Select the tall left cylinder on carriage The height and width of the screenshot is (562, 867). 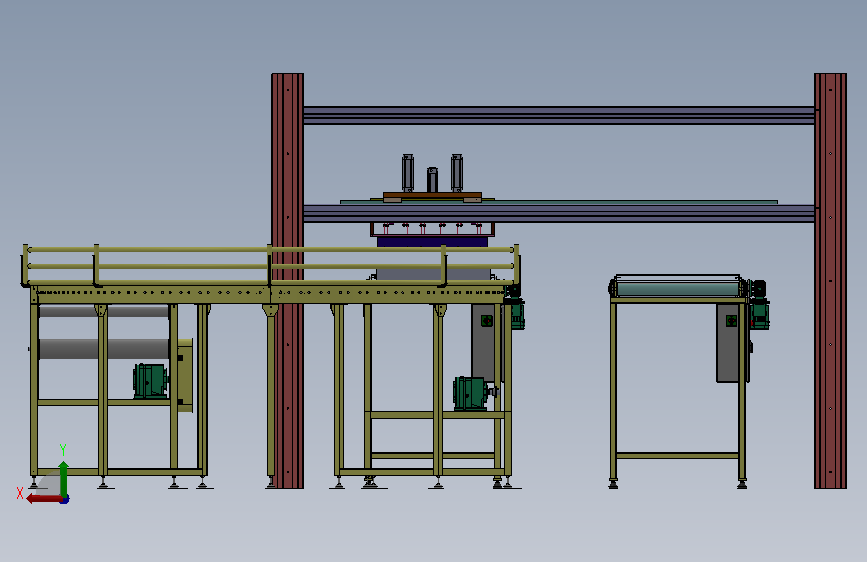click(408, 173)
